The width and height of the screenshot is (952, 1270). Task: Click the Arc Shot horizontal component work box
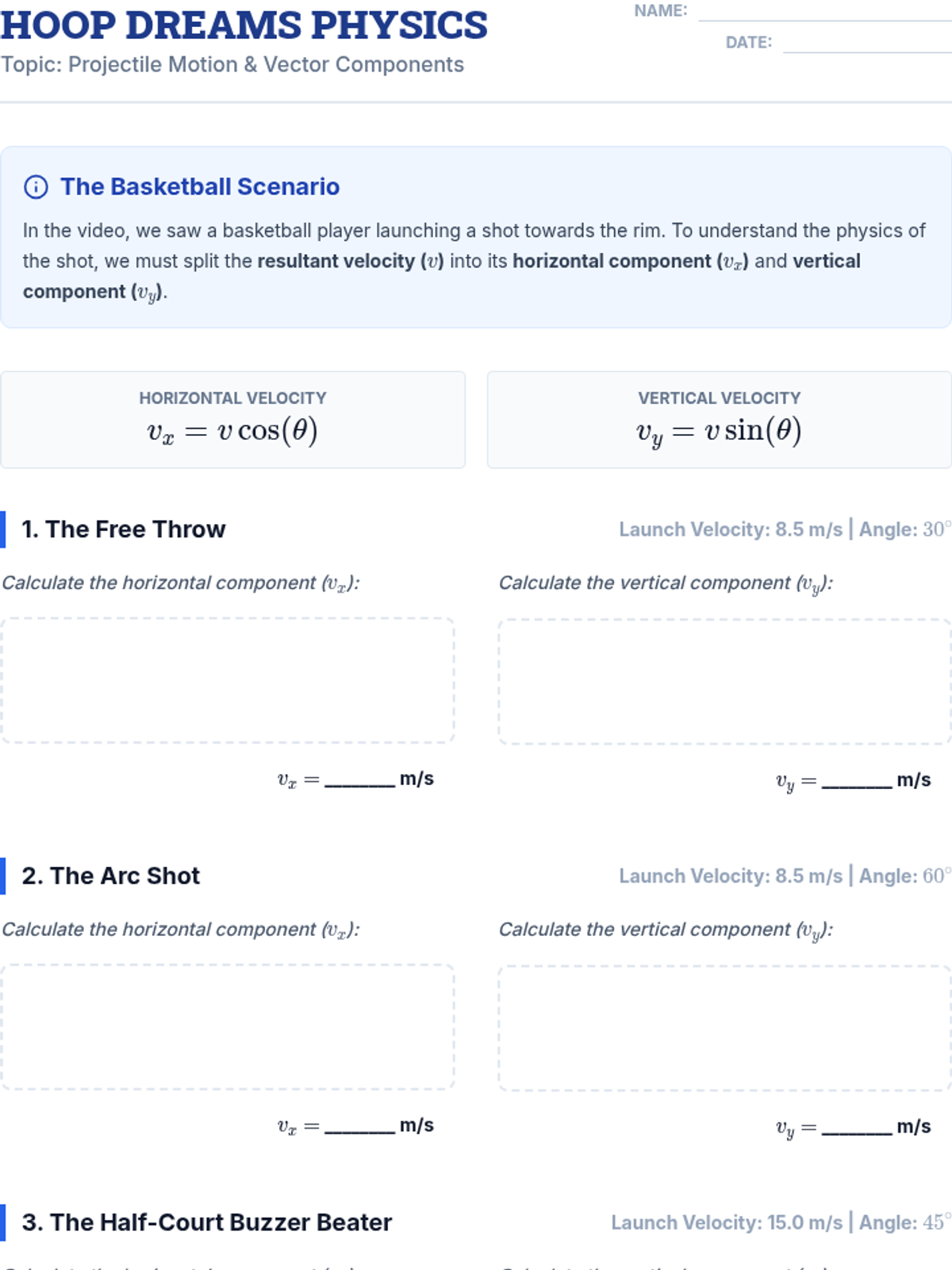228,1027
